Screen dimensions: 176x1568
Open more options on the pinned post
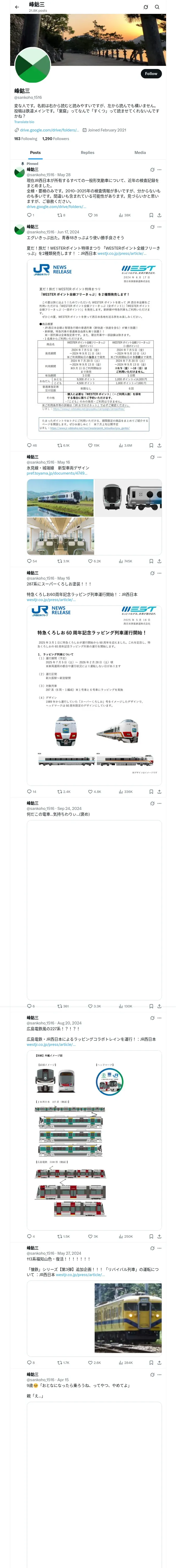coord(160,170)
